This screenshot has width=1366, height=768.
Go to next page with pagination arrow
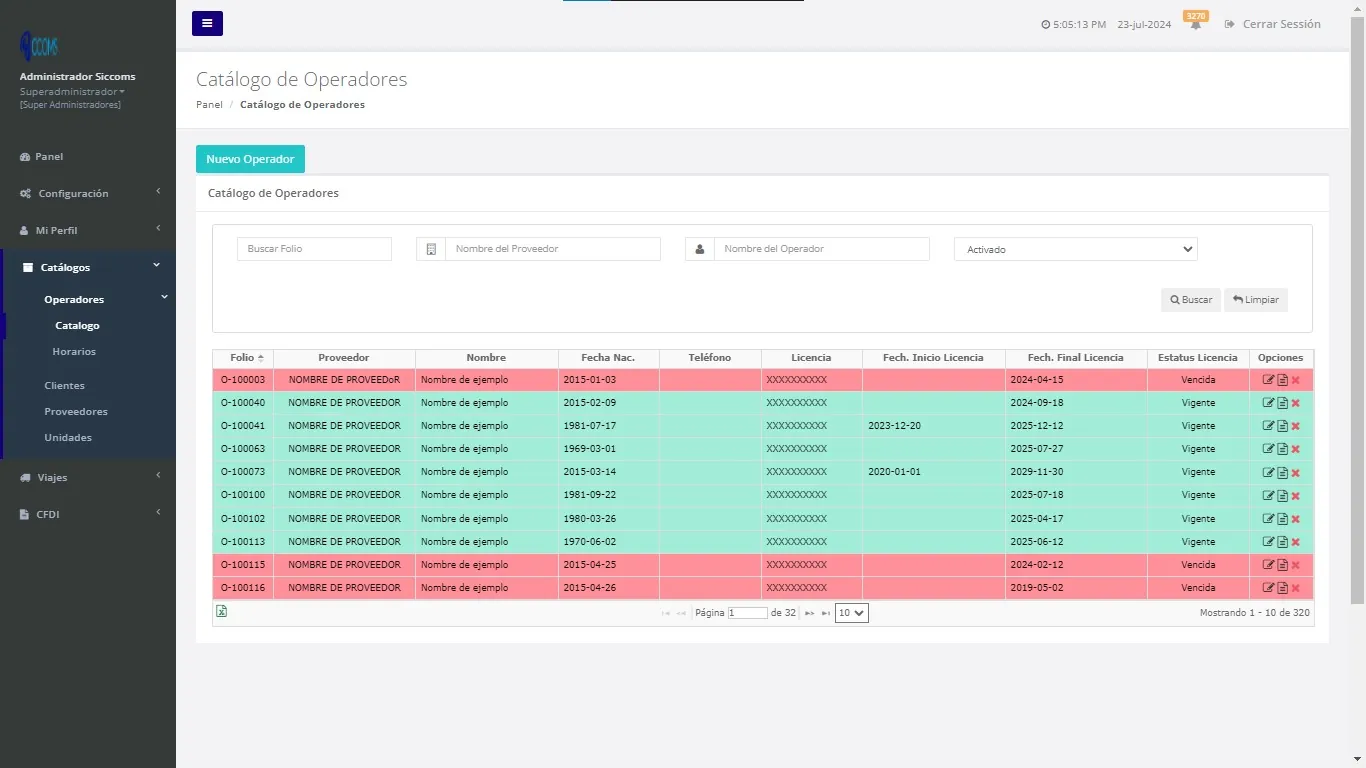[809, 613]
